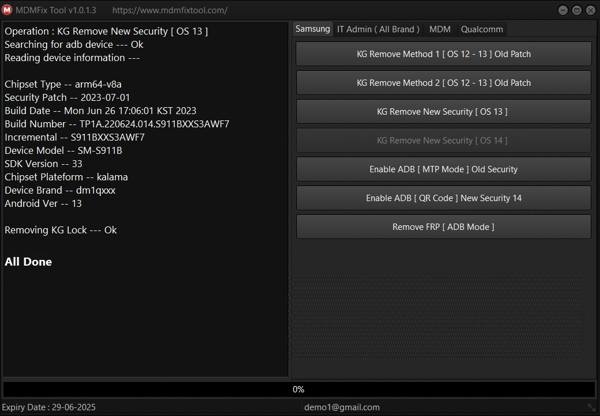The width and height of the screenshot is (600, 416).
Task: Select Chipset Plateform kalama line
Action: coord(66,177)
